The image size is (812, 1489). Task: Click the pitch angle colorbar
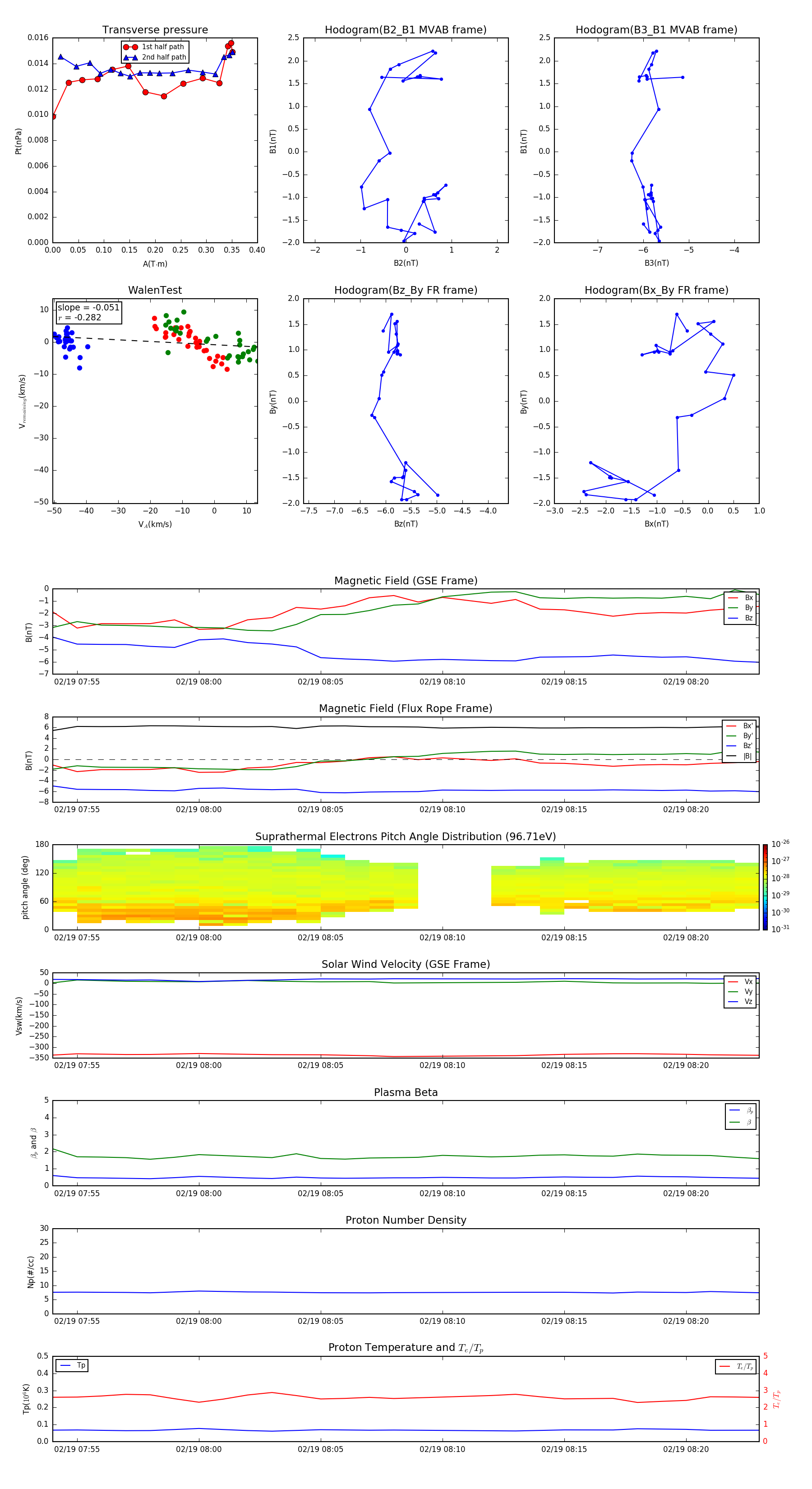point(765,887)
